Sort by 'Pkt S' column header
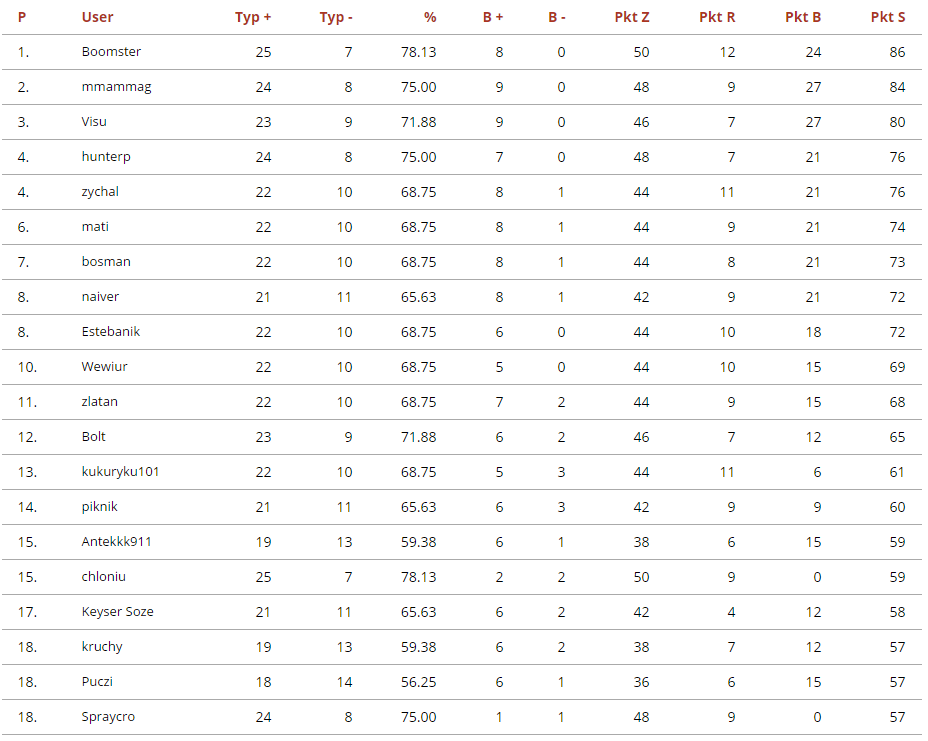This screenshot has height=741, width=928. click(888, 17)
